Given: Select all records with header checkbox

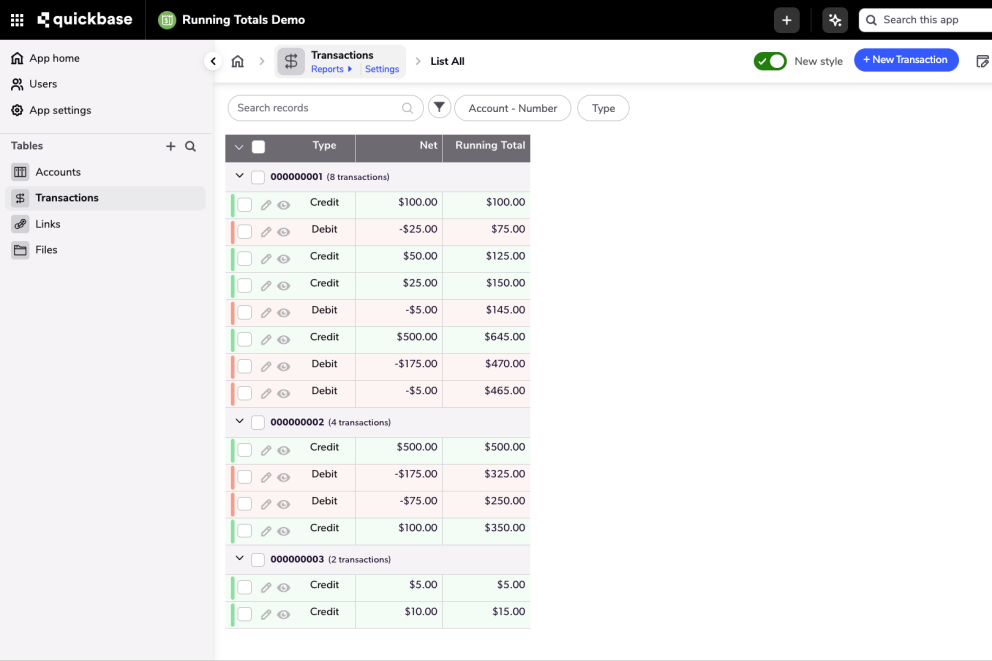Looking at the screenshot, I should pos(257,146).
